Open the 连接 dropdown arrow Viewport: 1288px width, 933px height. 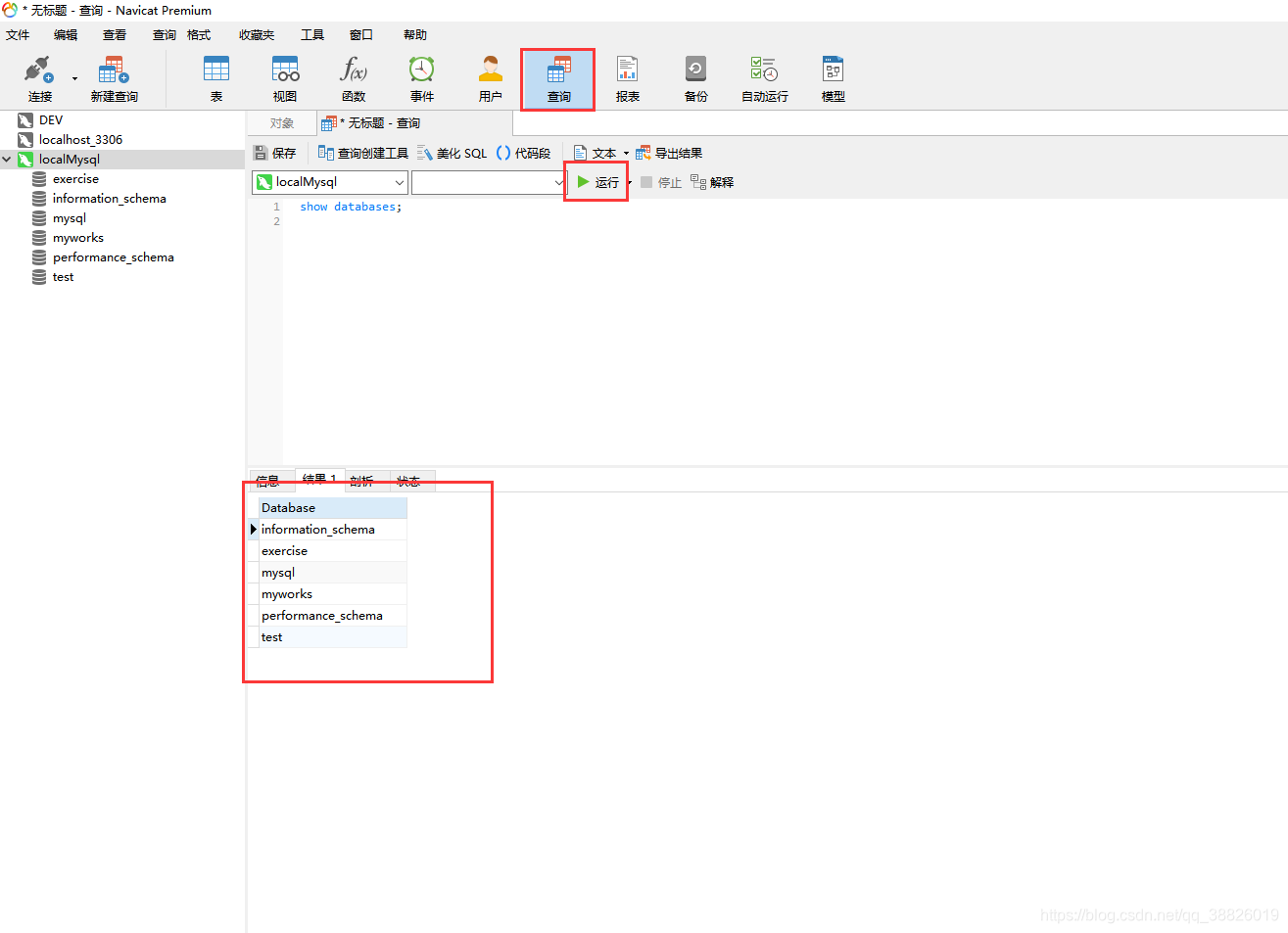(74, 79)
